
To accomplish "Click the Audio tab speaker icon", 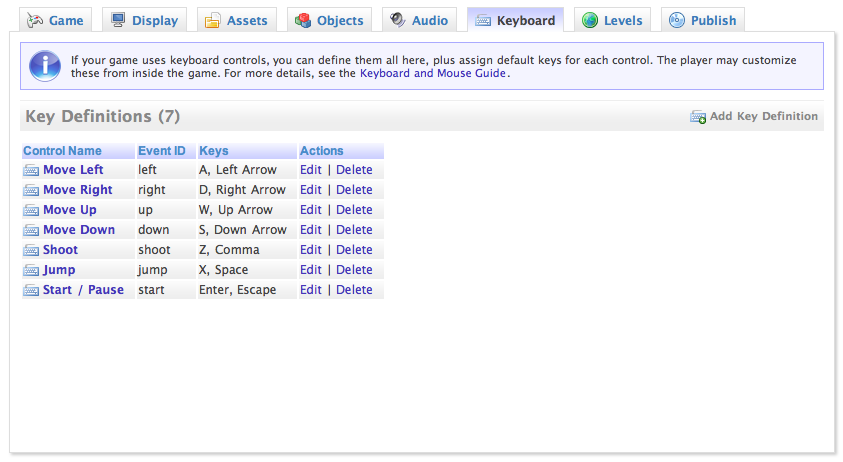I will 398,20.
